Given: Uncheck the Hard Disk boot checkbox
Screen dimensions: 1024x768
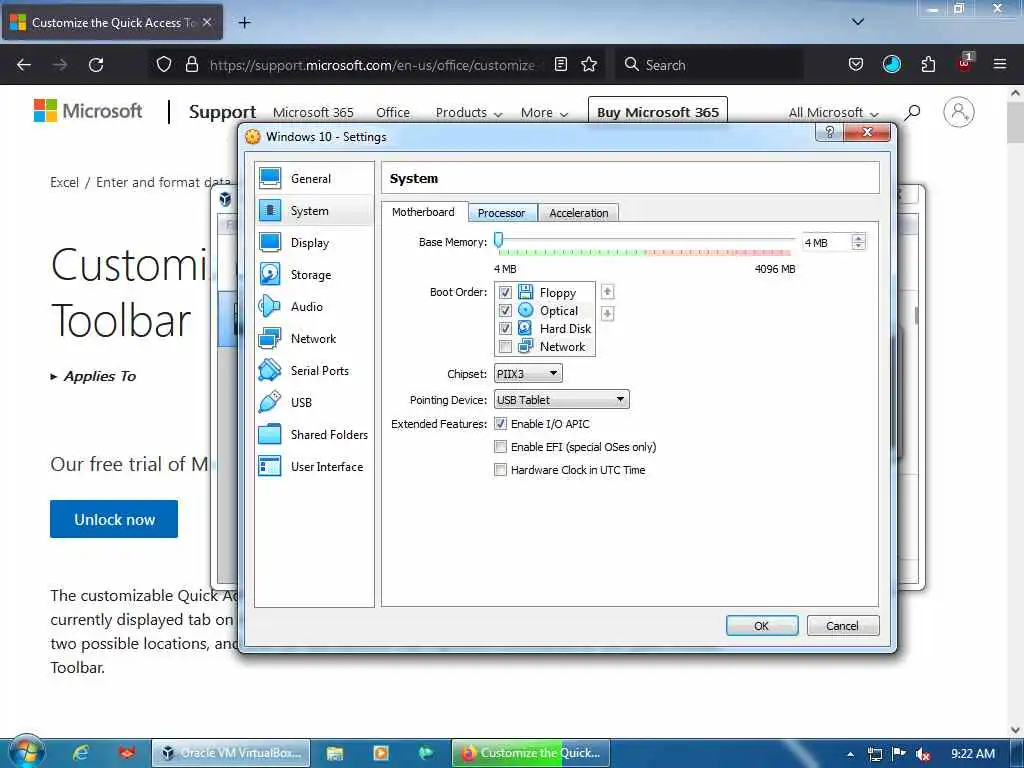Looking at the screenshot, I should [505, 328].
